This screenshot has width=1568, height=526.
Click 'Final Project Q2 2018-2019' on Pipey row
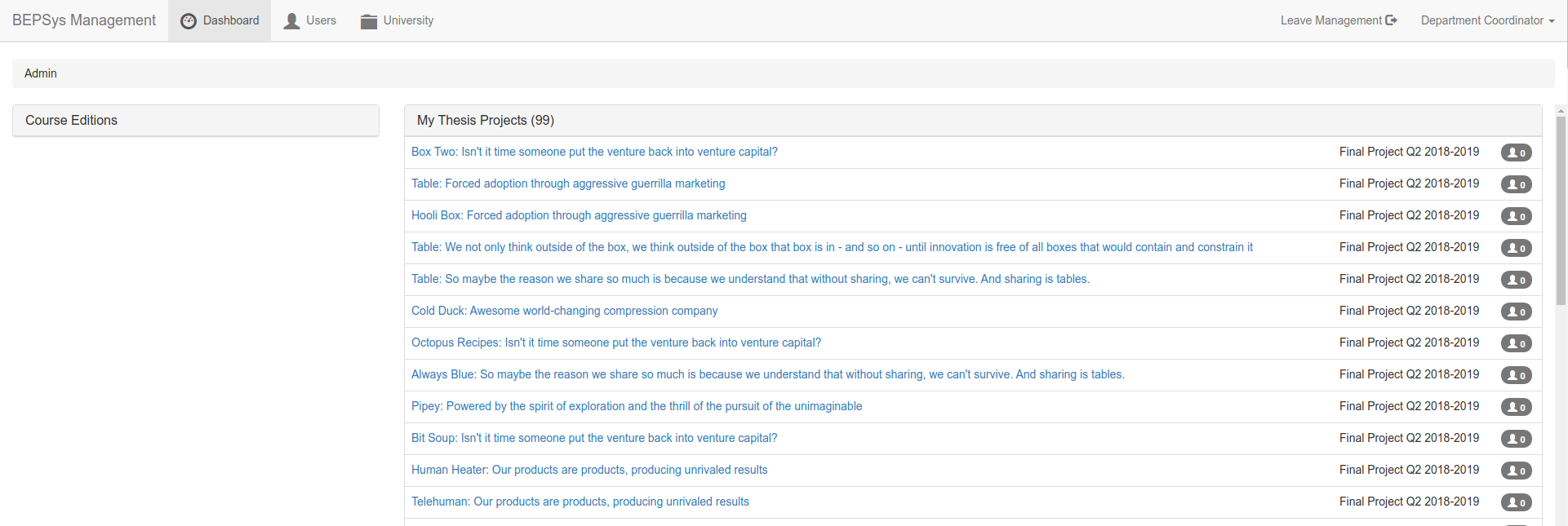(1409, 406)
